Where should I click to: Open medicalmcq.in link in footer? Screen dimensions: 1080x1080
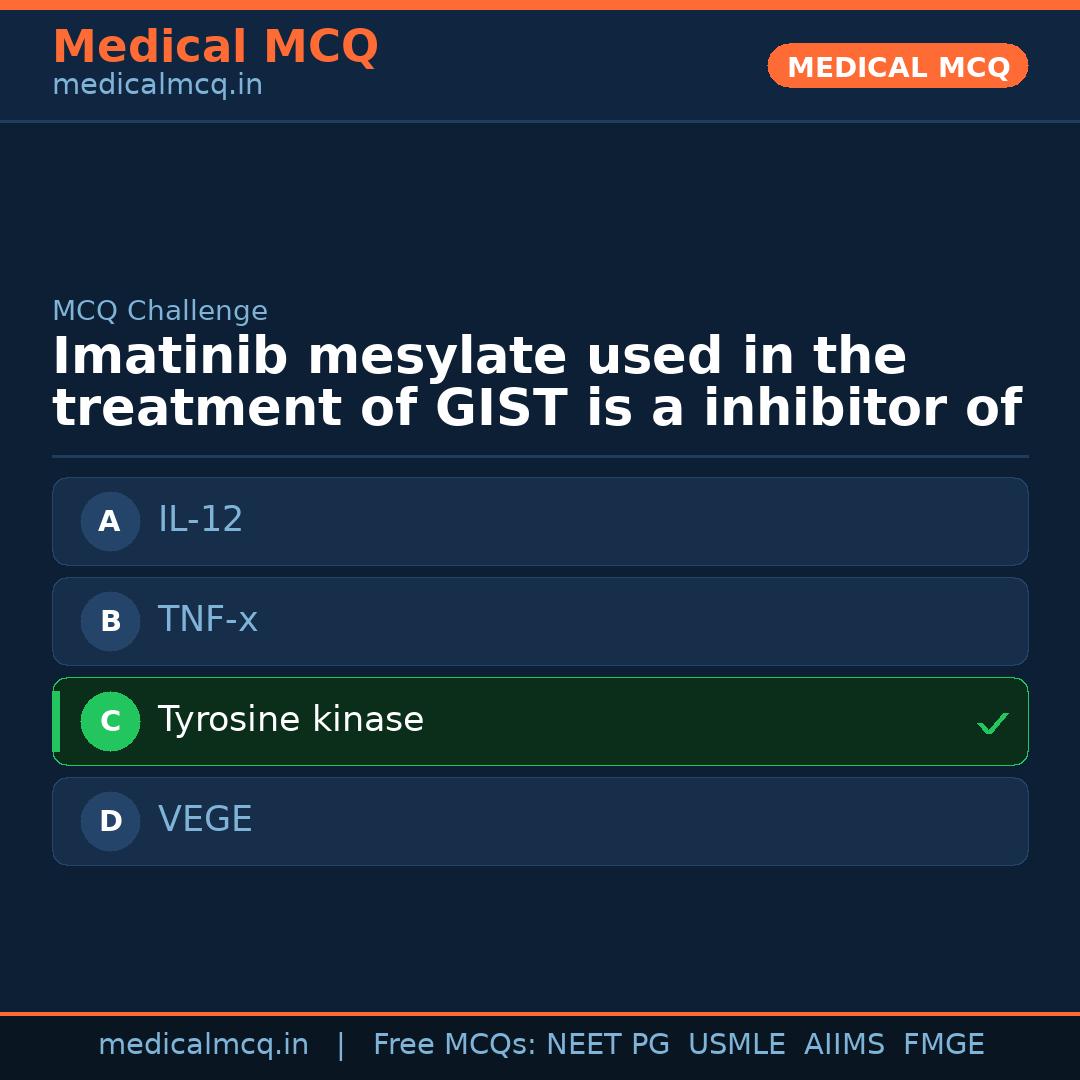pyautogui.click(x=203, y=1045)
